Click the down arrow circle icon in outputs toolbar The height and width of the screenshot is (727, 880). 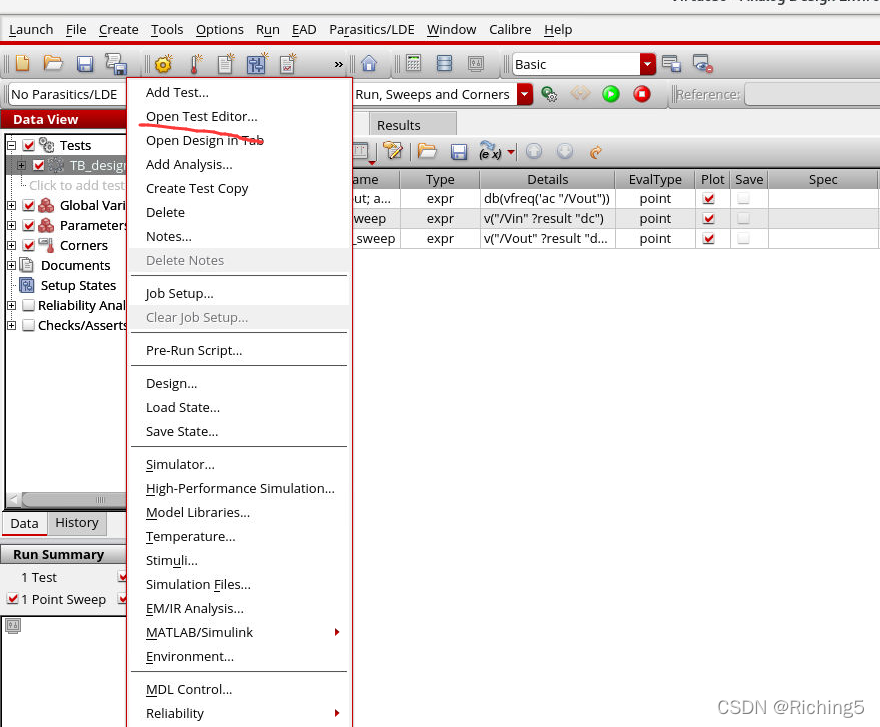(x=565, y=151)
